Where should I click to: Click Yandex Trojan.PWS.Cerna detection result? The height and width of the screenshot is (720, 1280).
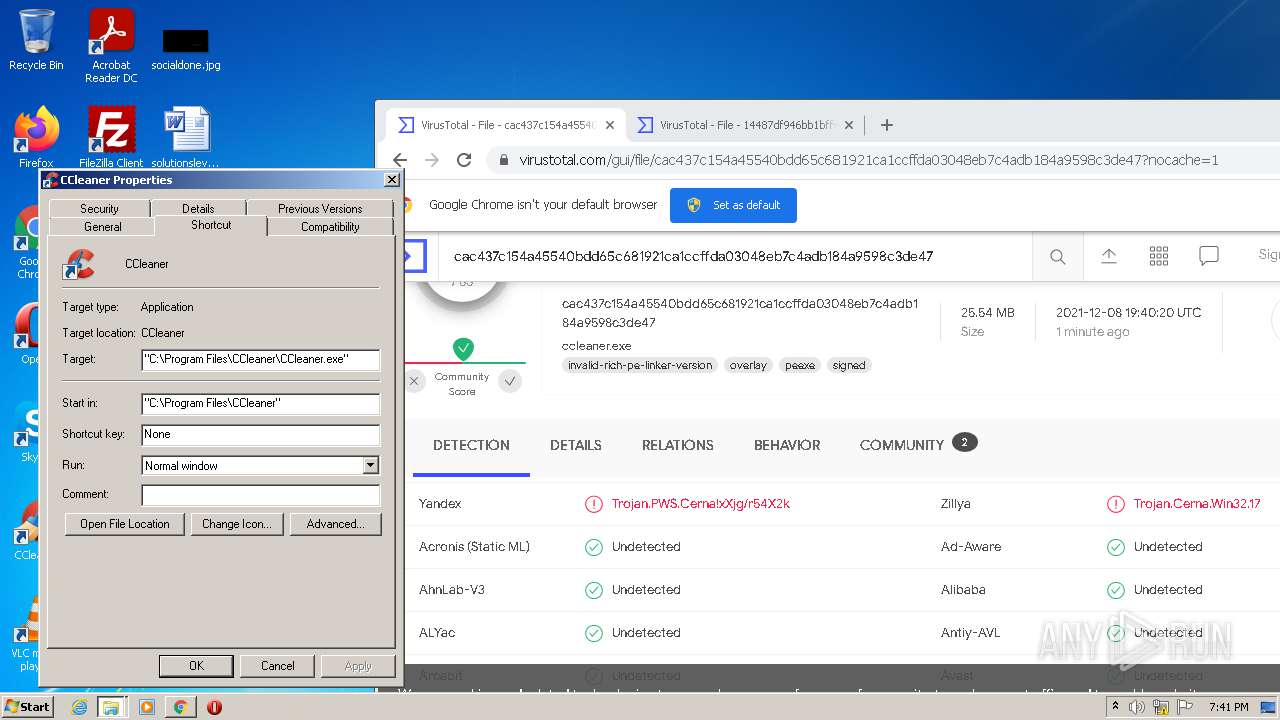point(700,504)
